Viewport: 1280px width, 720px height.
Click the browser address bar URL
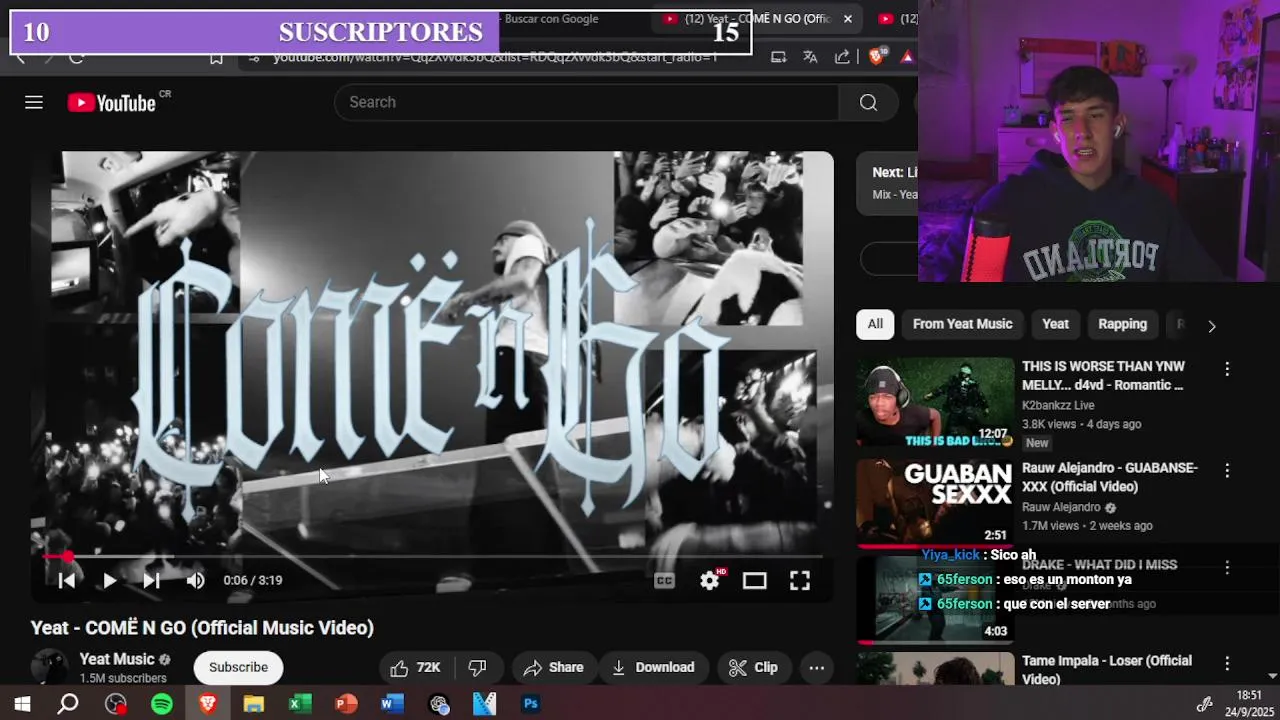click(x=495, y=57)
